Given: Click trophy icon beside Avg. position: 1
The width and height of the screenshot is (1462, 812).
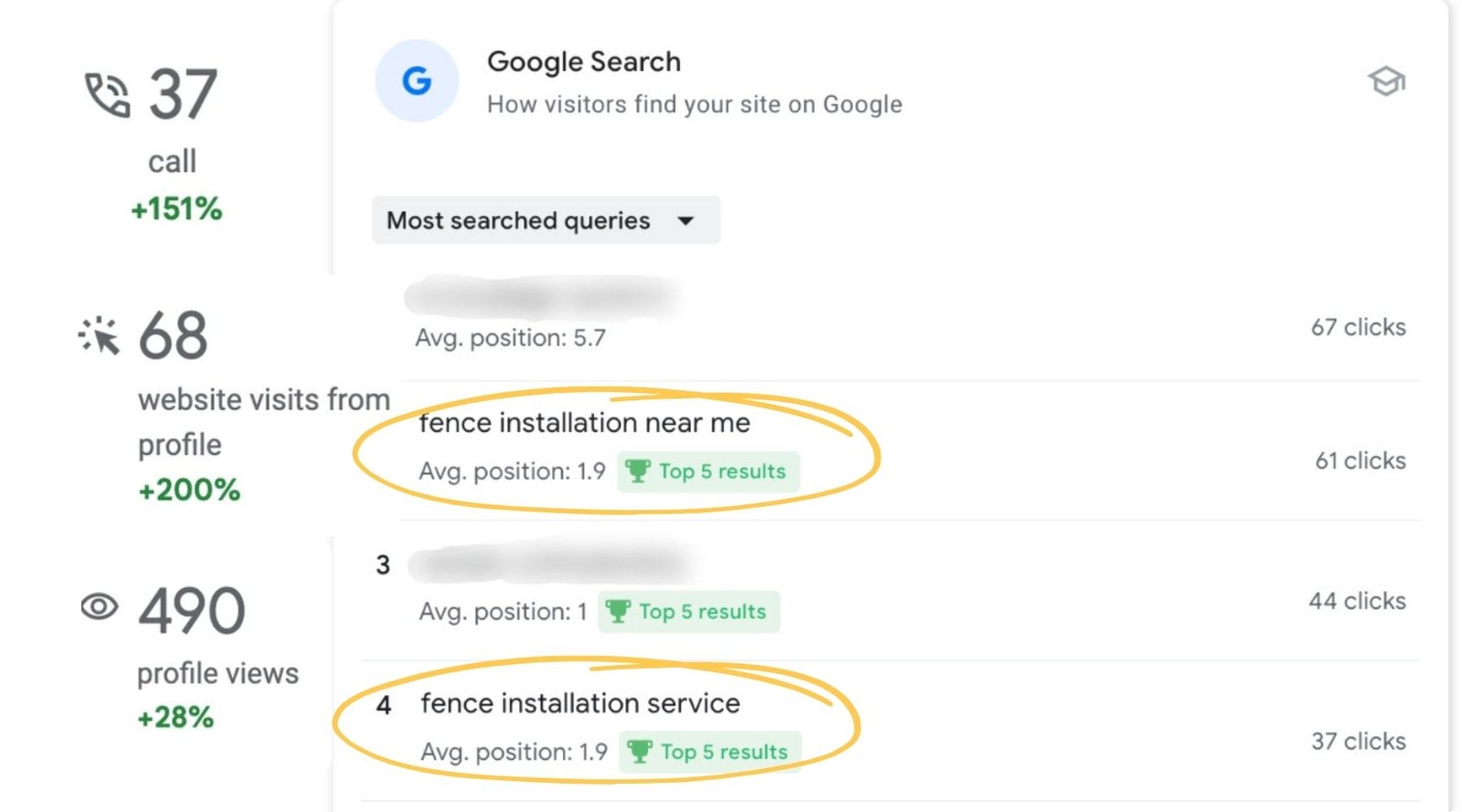Looking at the screenshot, I should pos(618,611).
